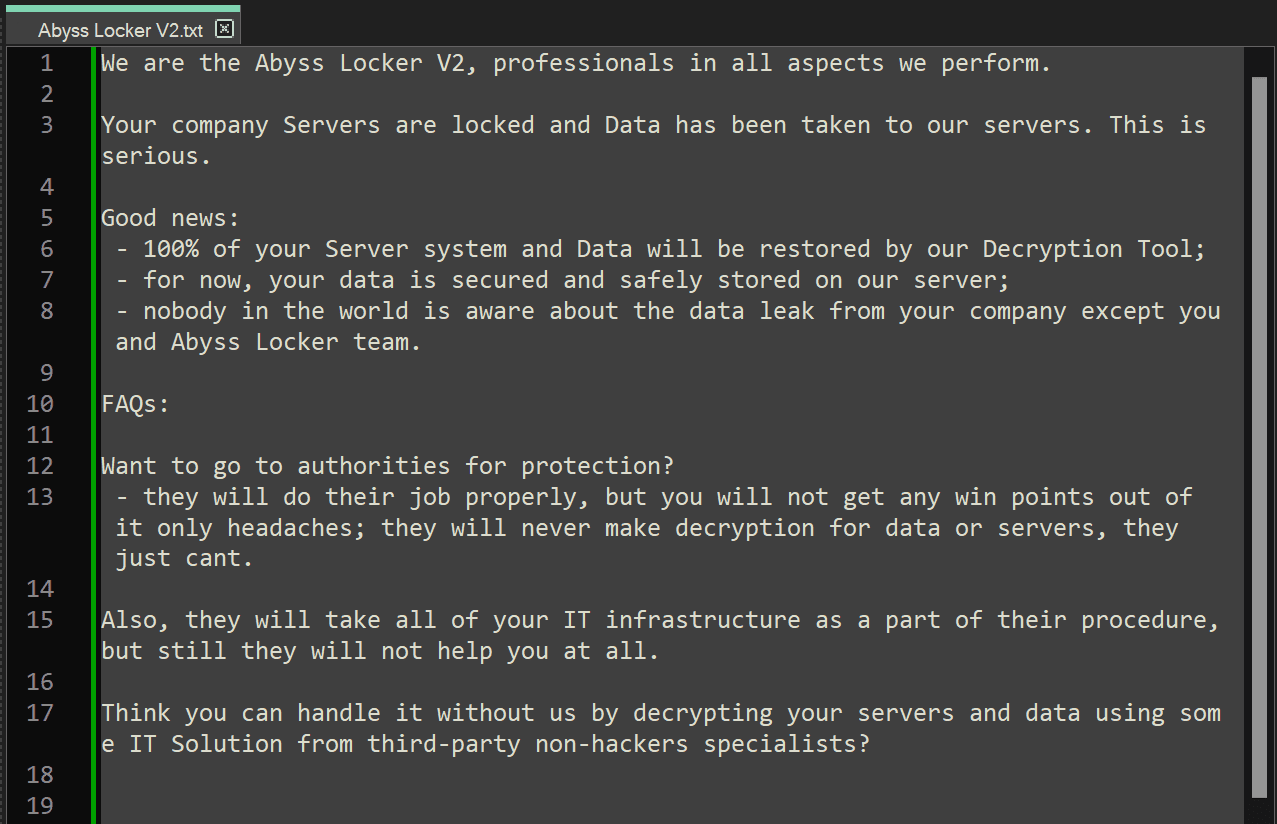Screen dimensions: 1277x824
Task: Click the vertical scrollbar thumb
Action: point(1258,436)
